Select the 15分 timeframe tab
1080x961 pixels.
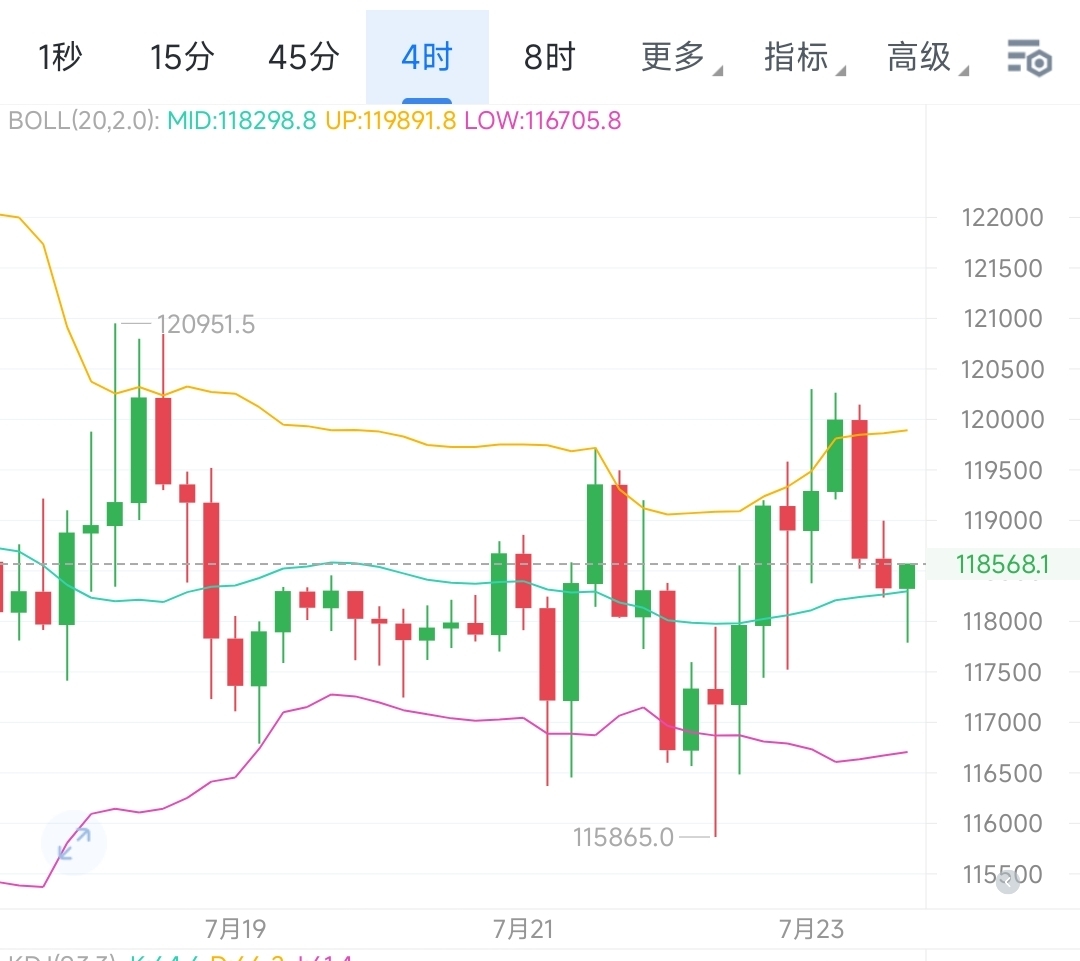click(x=181, y=58)
